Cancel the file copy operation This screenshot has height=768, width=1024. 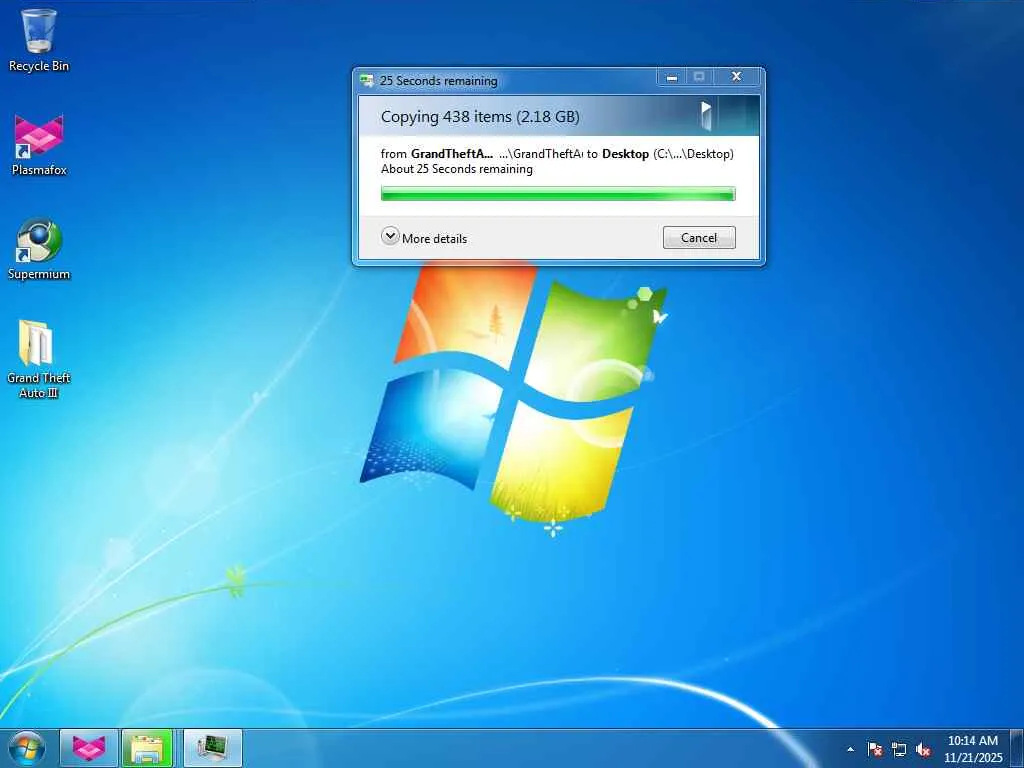pos(699,238)
